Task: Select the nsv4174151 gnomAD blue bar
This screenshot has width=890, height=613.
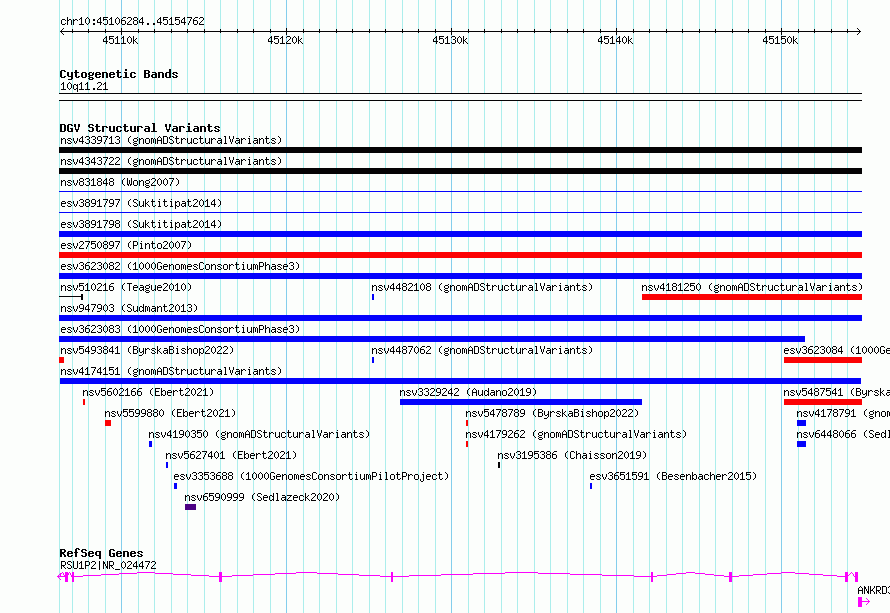Action: click(x=460, y=381)
